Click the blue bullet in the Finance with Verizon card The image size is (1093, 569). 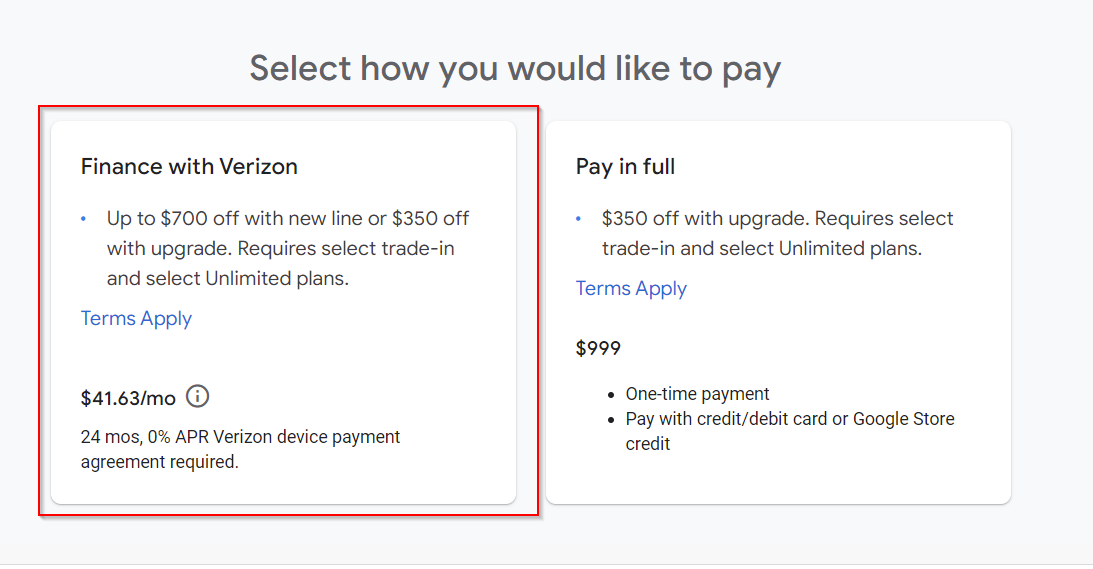84,219
